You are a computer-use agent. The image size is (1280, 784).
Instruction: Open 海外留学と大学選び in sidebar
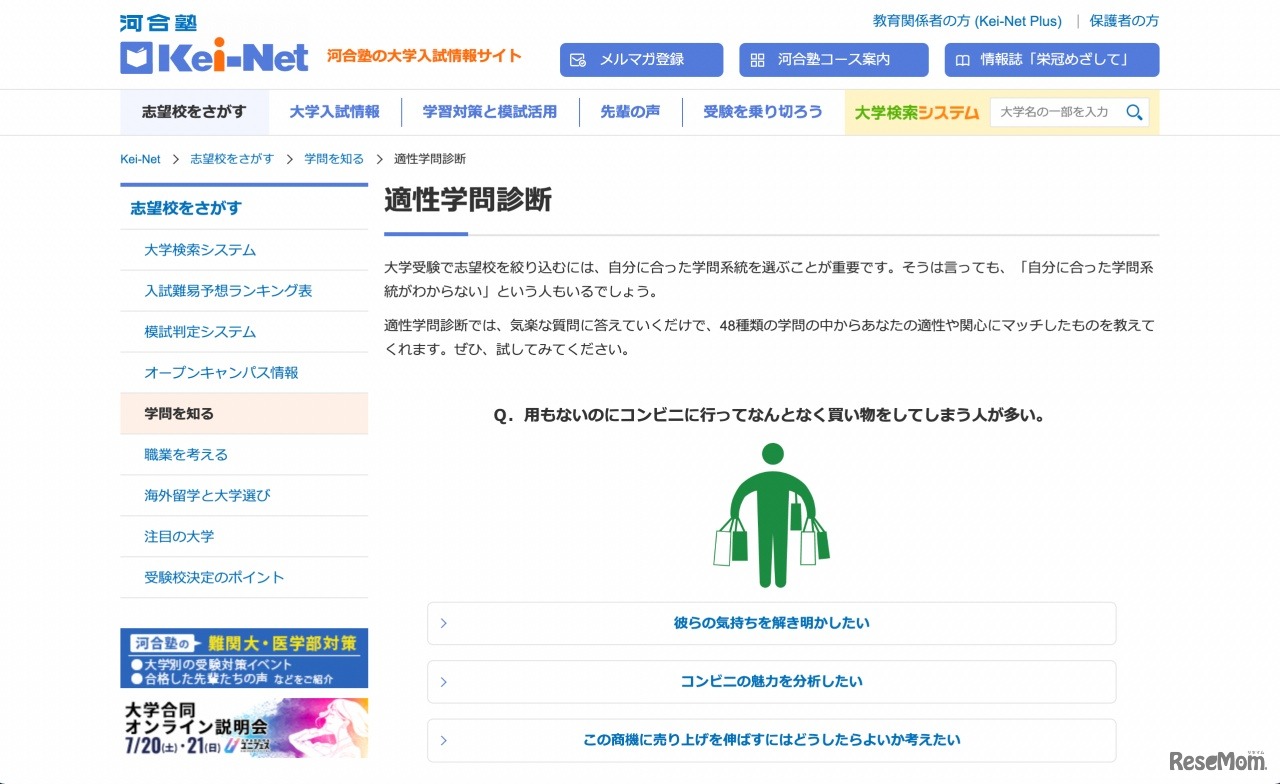point(244,496)
